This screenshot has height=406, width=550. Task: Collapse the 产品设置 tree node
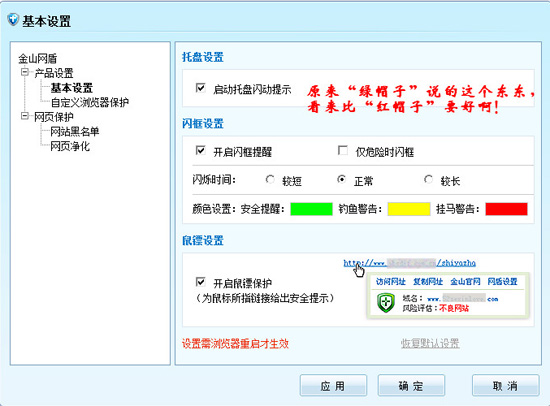(x=25, y=72)
